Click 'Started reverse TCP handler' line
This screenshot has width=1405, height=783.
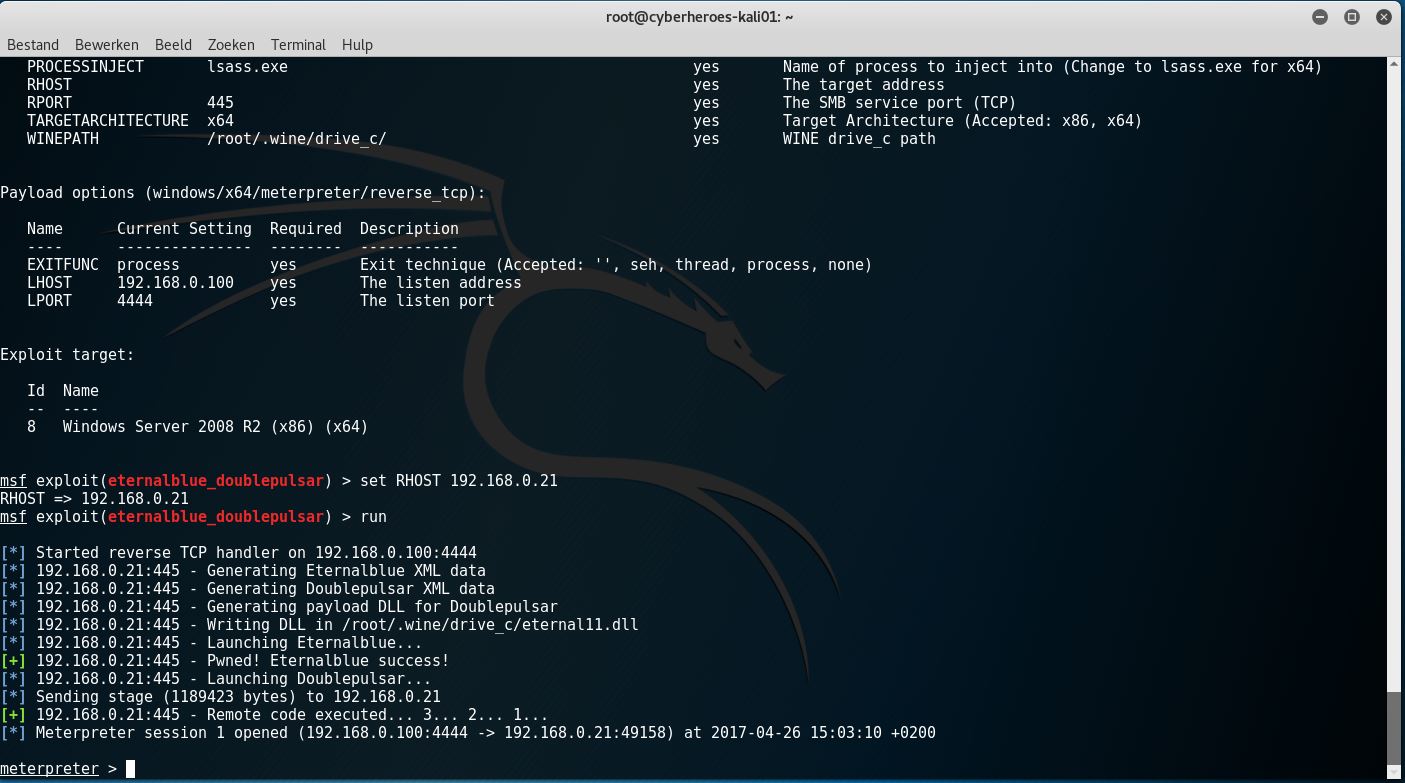238,553
